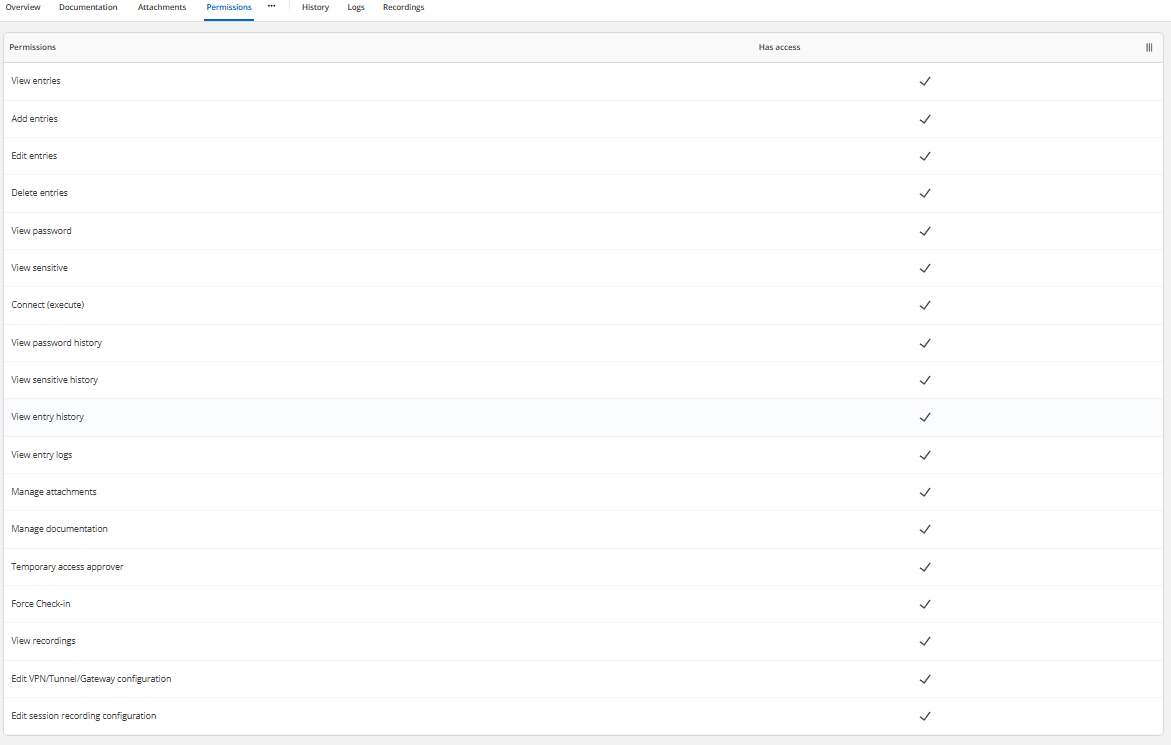Select the Temporary access approver row
This screenshot has height=745, width=1171.
coord(583,567)
